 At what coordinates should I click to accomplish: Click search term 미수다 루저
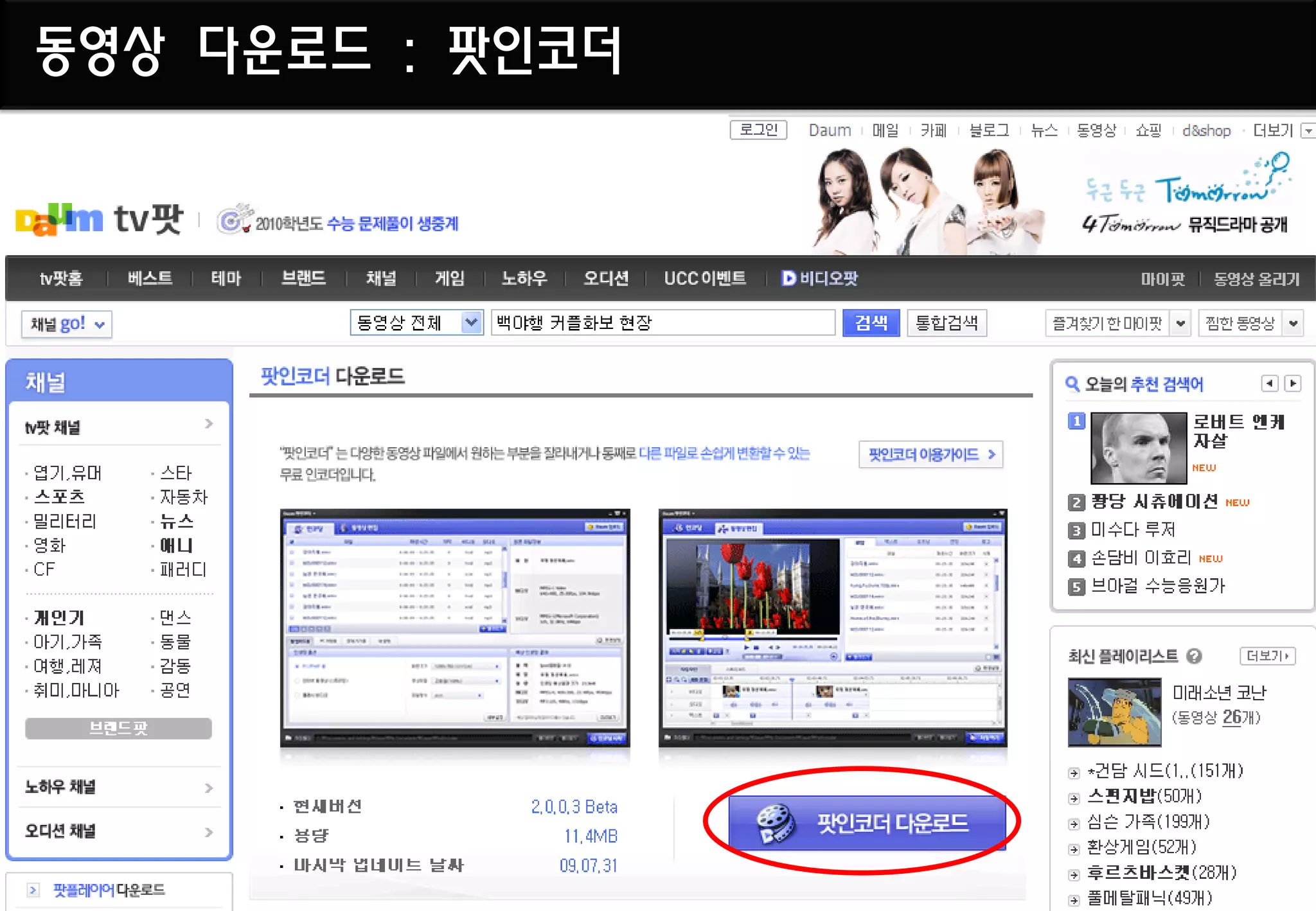click(1133, 530)
